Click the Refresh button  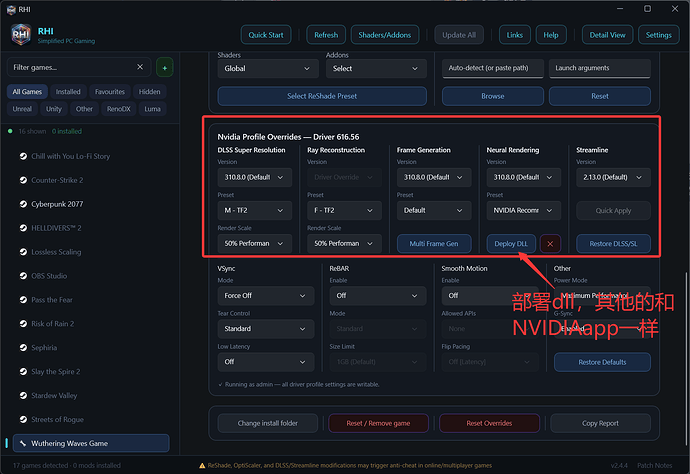tap(326, 35)
